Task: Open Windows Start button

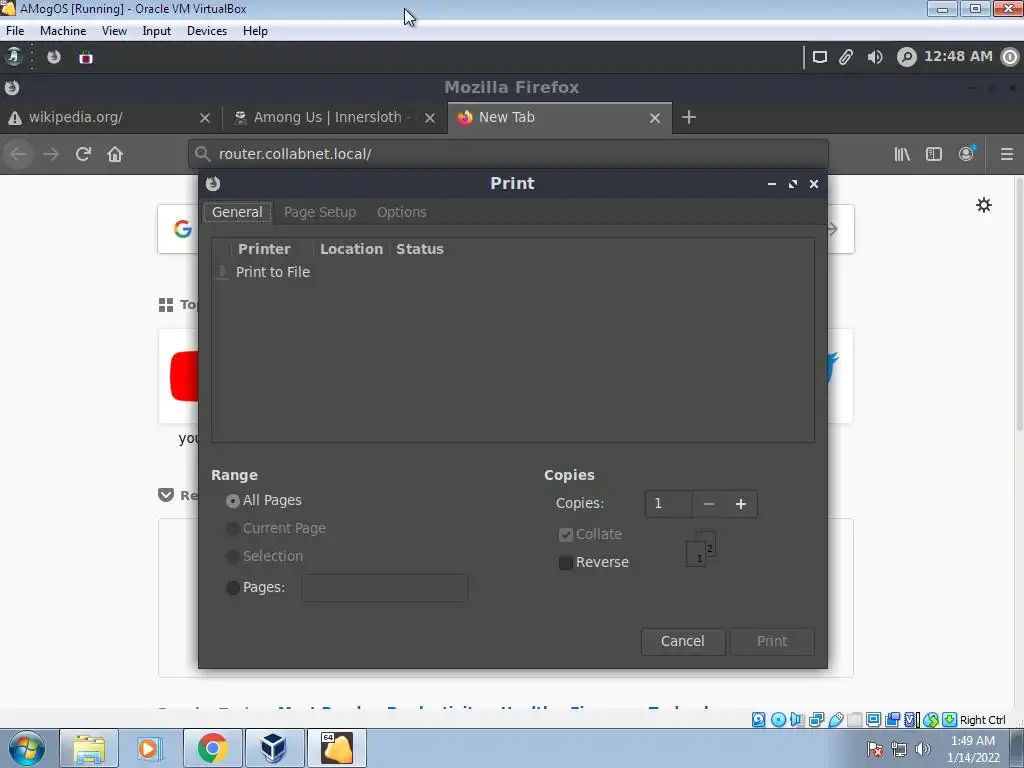Action: 27,748
